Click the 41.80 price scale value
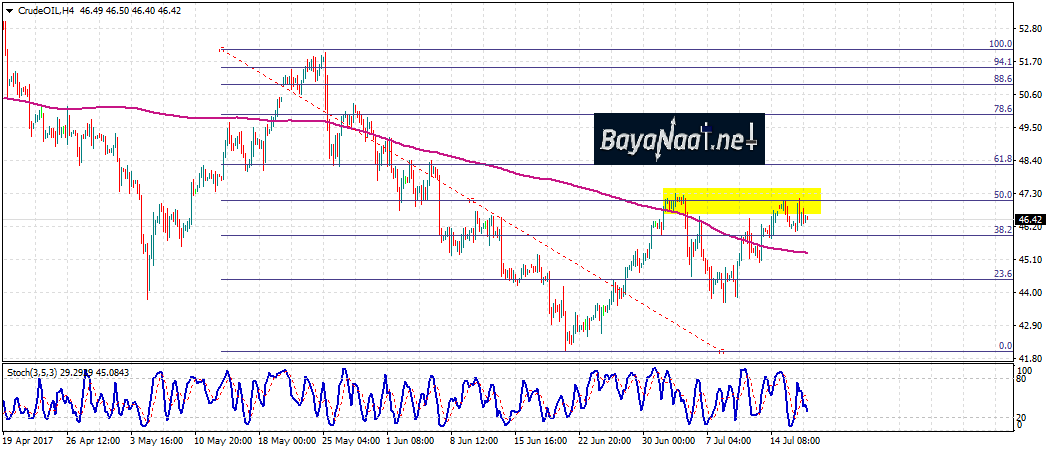Screen dimensions: 1053x452 [1030, 358]
